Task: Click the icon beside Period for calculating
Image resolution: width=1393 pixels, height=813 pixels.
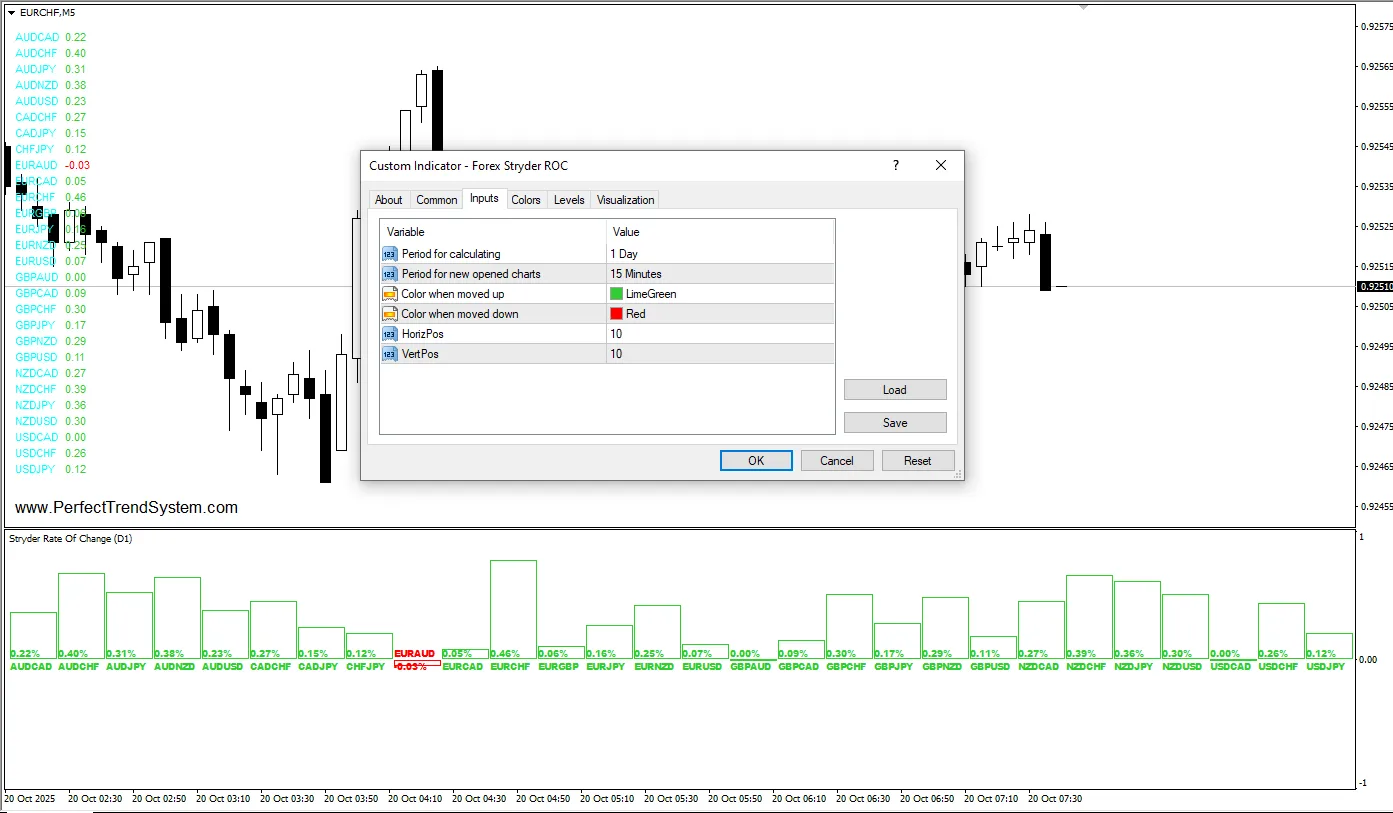Action: [x=390, y=254]
